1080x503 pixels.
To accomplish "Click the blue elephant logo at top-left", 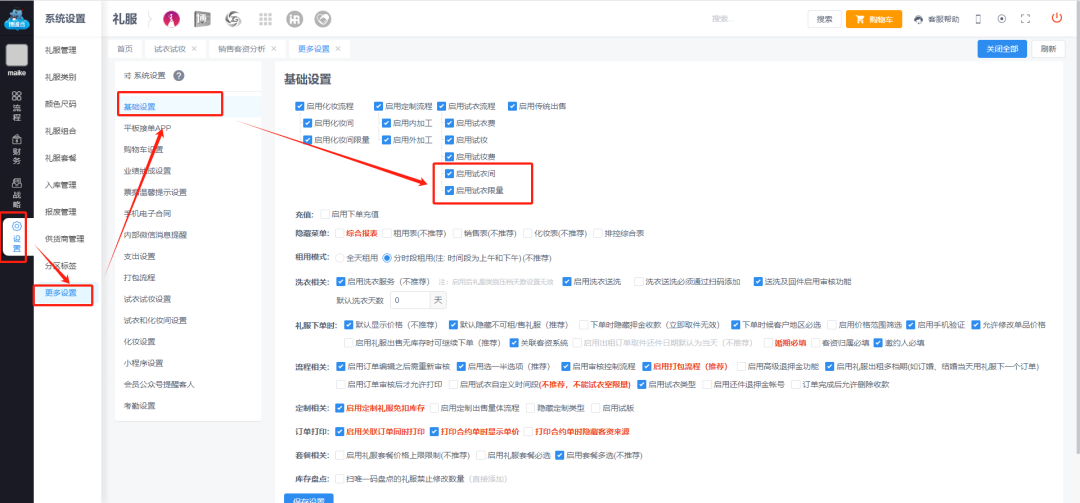I will pos(17,19).
